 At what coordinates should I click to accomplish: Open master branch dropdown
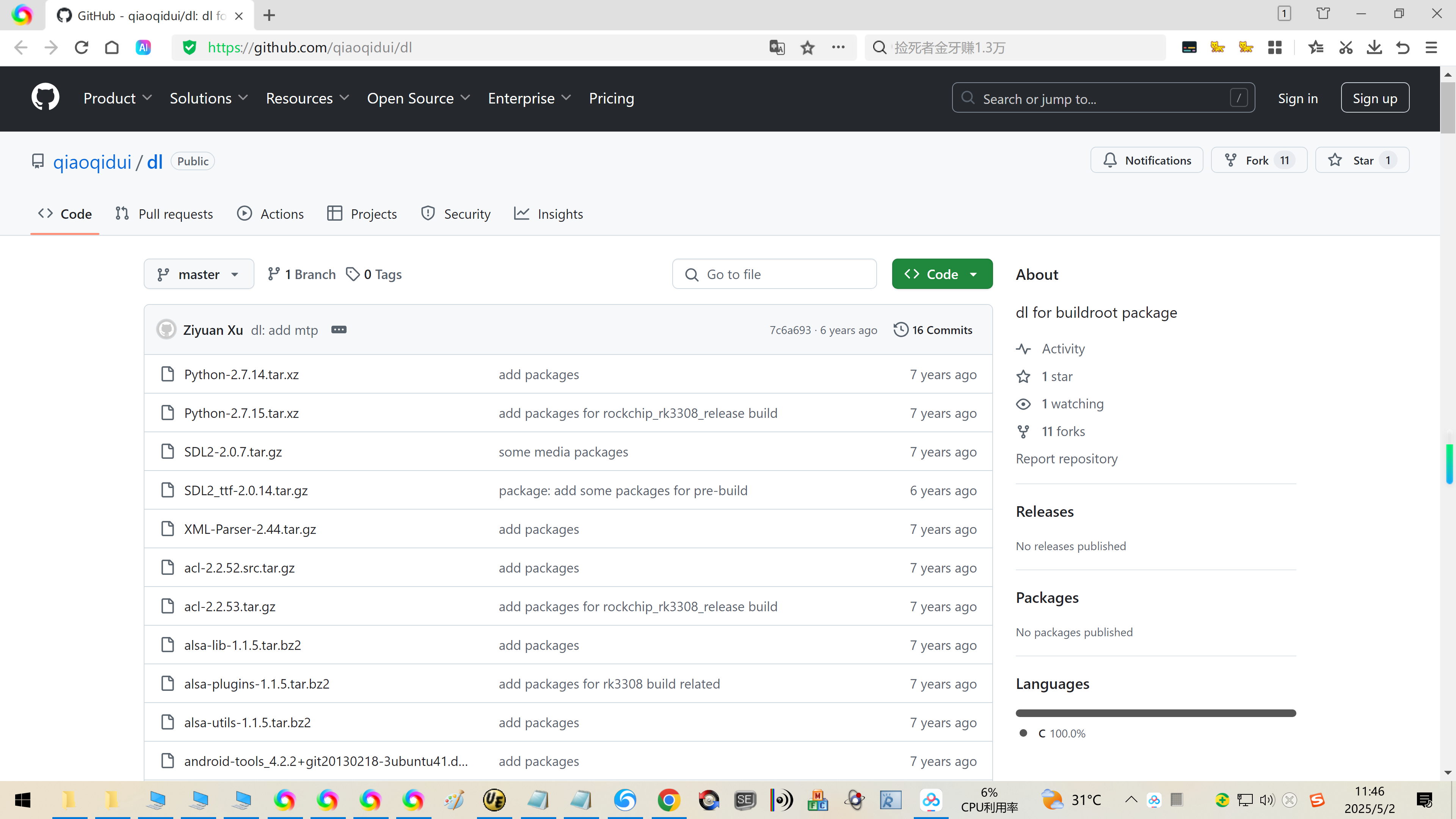tap(198, 274)
